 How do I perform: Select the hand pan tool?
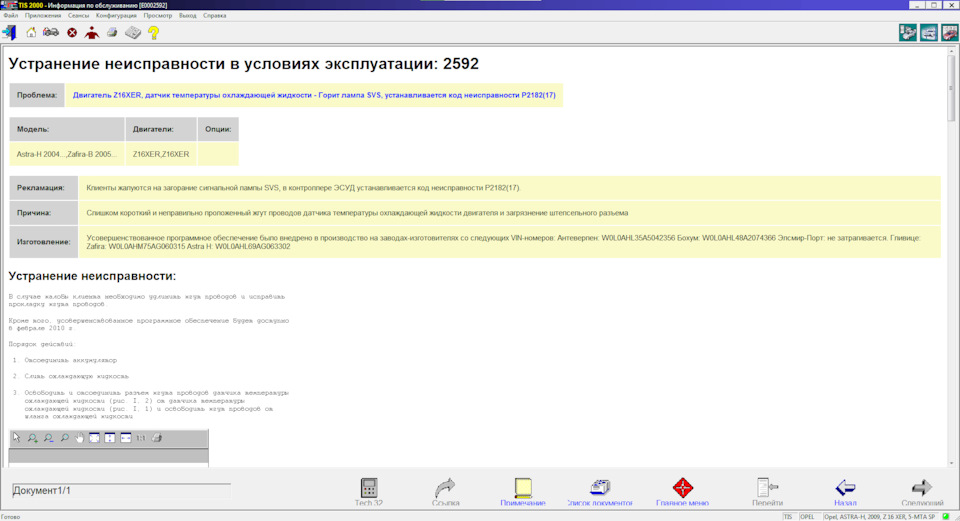(80, 438)
